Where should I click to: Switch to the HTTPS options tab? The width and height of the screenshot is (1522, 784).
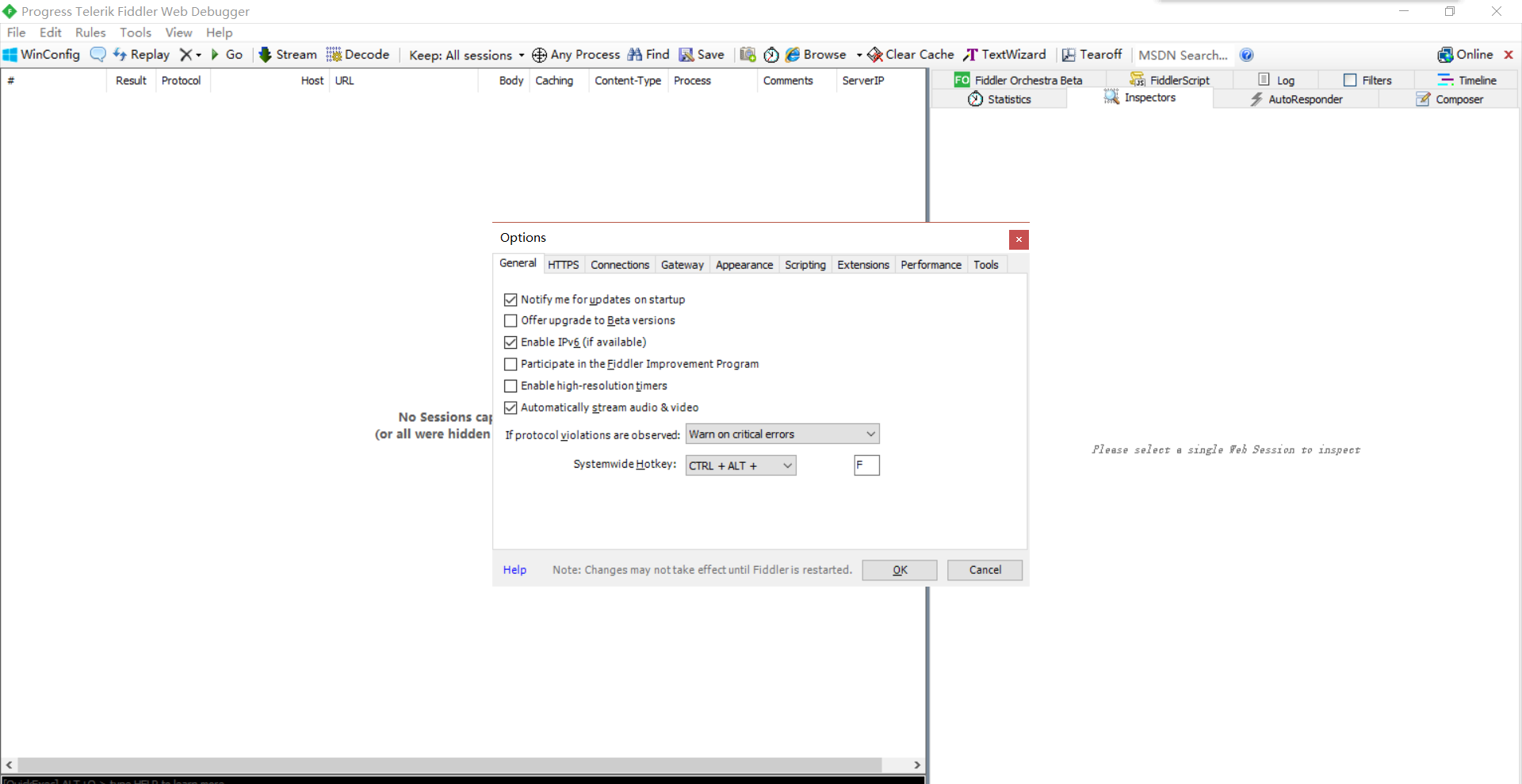(x=563, y=265)
